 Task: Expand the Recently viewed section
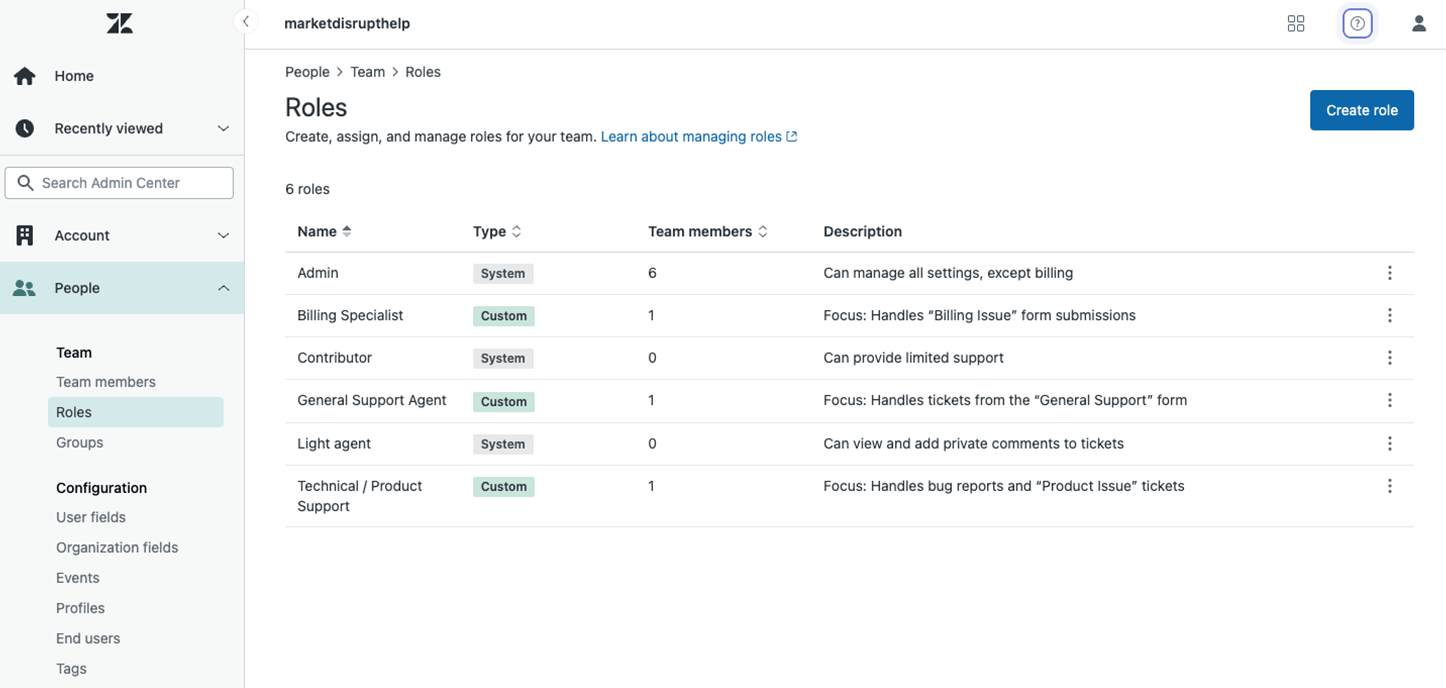223,129
